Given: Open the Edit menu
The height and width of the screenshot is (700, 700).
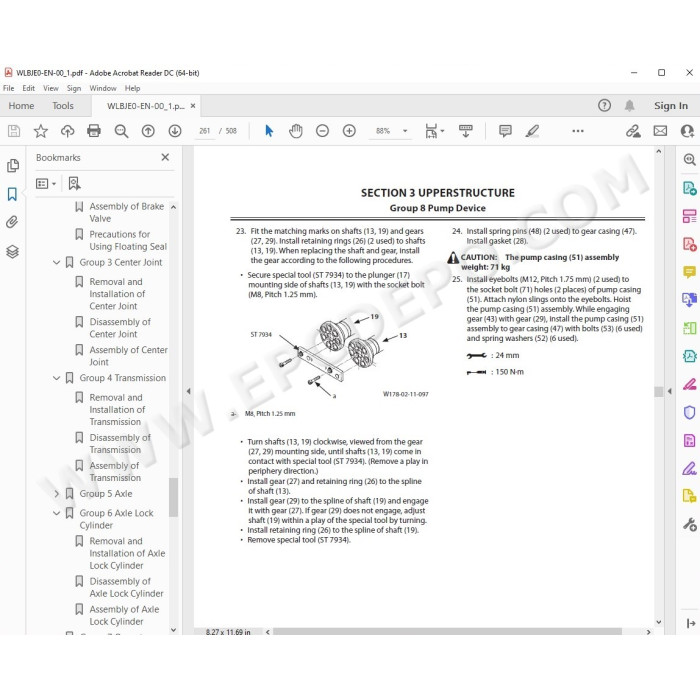Looking at the screenshot, I should pos(29,88).
